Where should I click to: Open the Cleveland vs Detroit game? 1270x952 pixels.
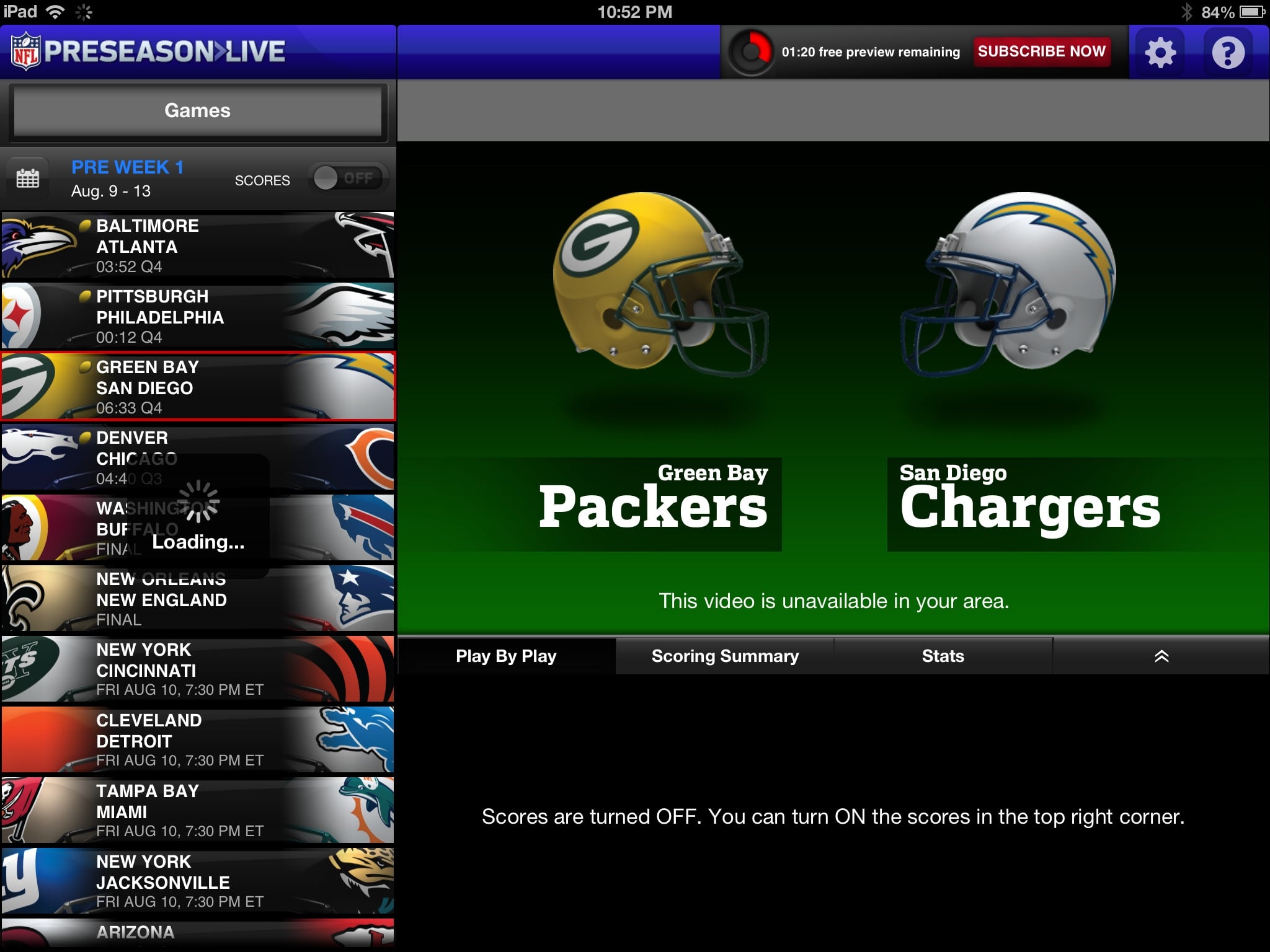(197, 740)
